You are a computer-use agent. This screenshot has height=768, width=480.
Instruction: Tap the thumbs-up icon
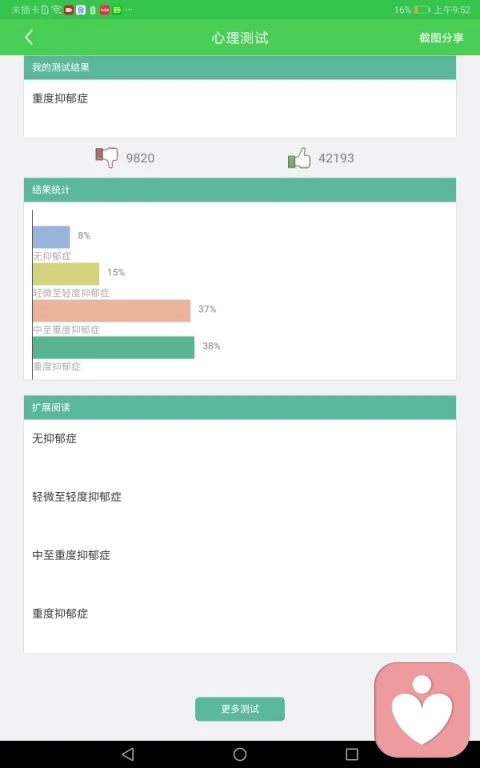click(x=299, y=158)
